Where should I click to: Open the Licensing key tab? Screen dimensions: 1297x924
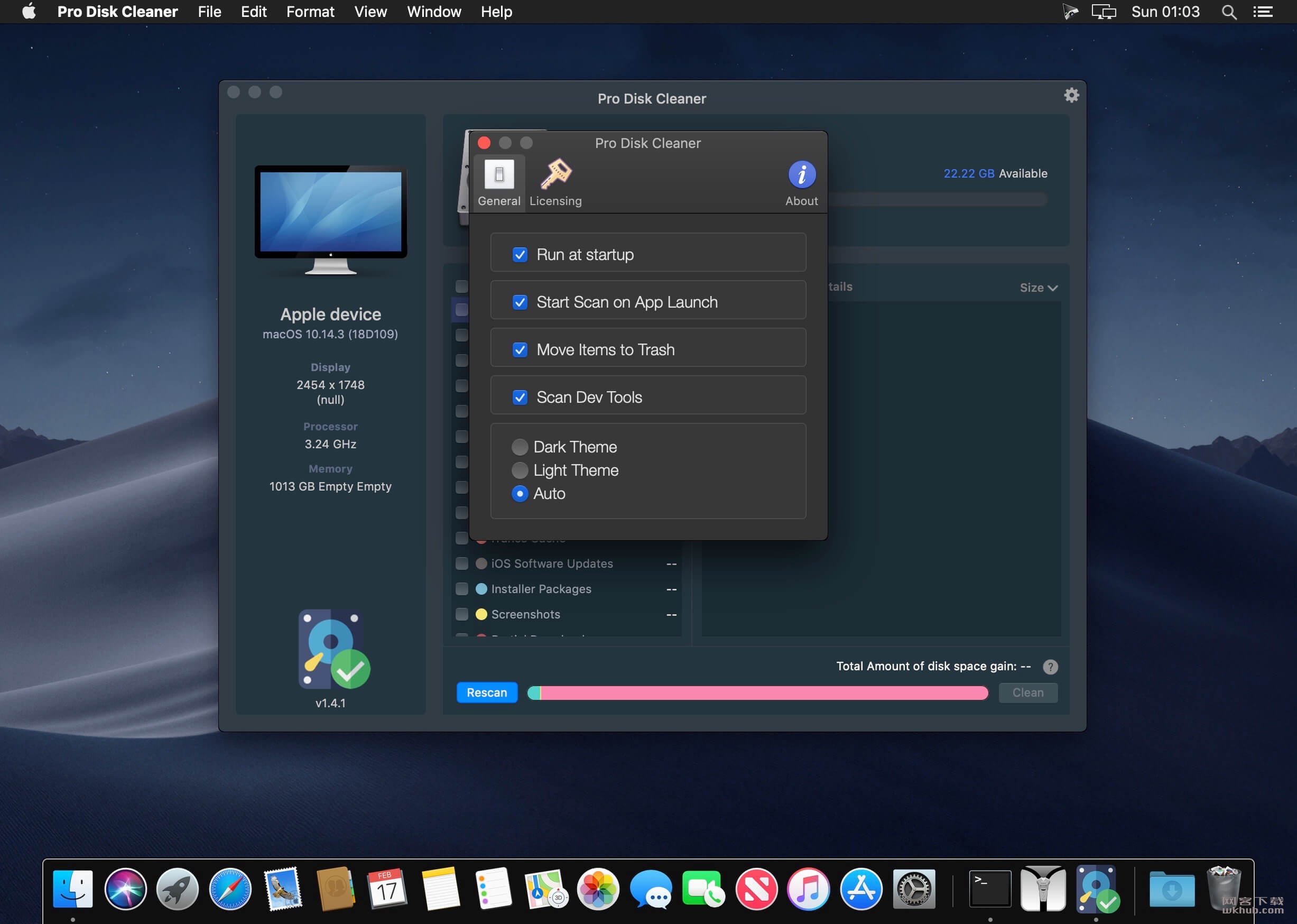click(555, 183)
